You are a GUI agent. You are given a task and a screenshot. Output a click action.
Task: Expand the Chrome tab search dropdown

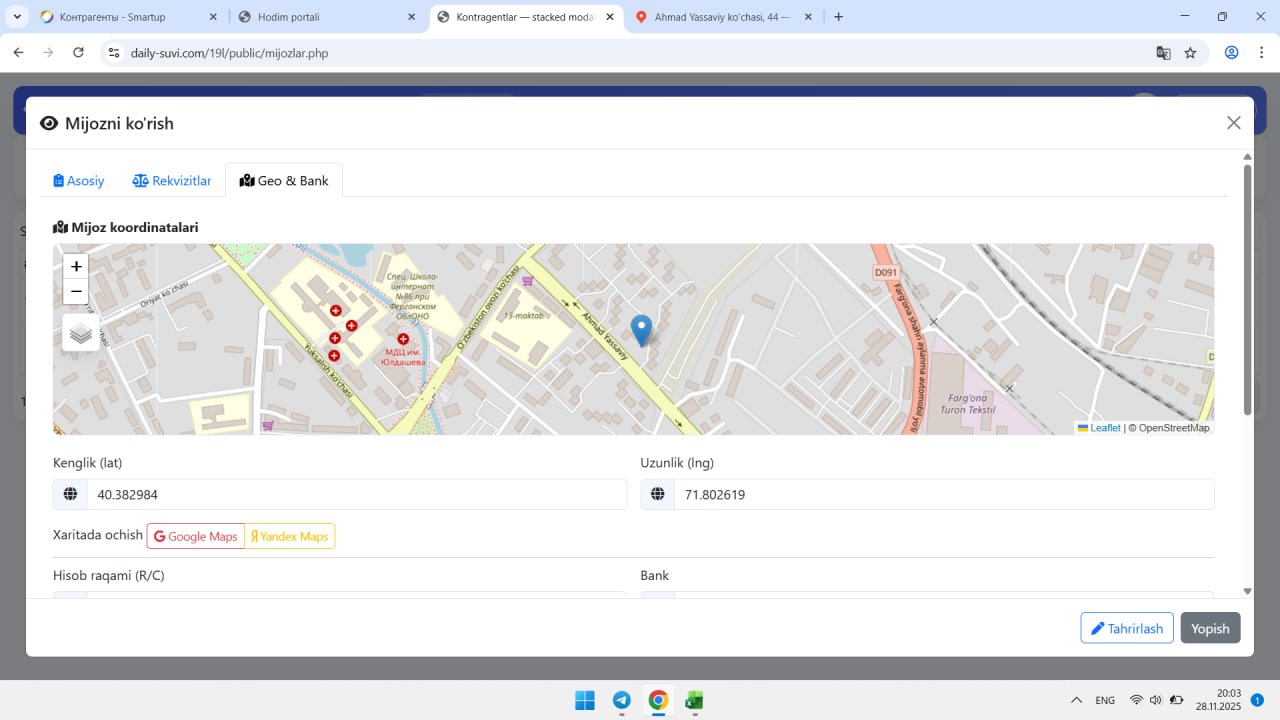coord(18,17)
